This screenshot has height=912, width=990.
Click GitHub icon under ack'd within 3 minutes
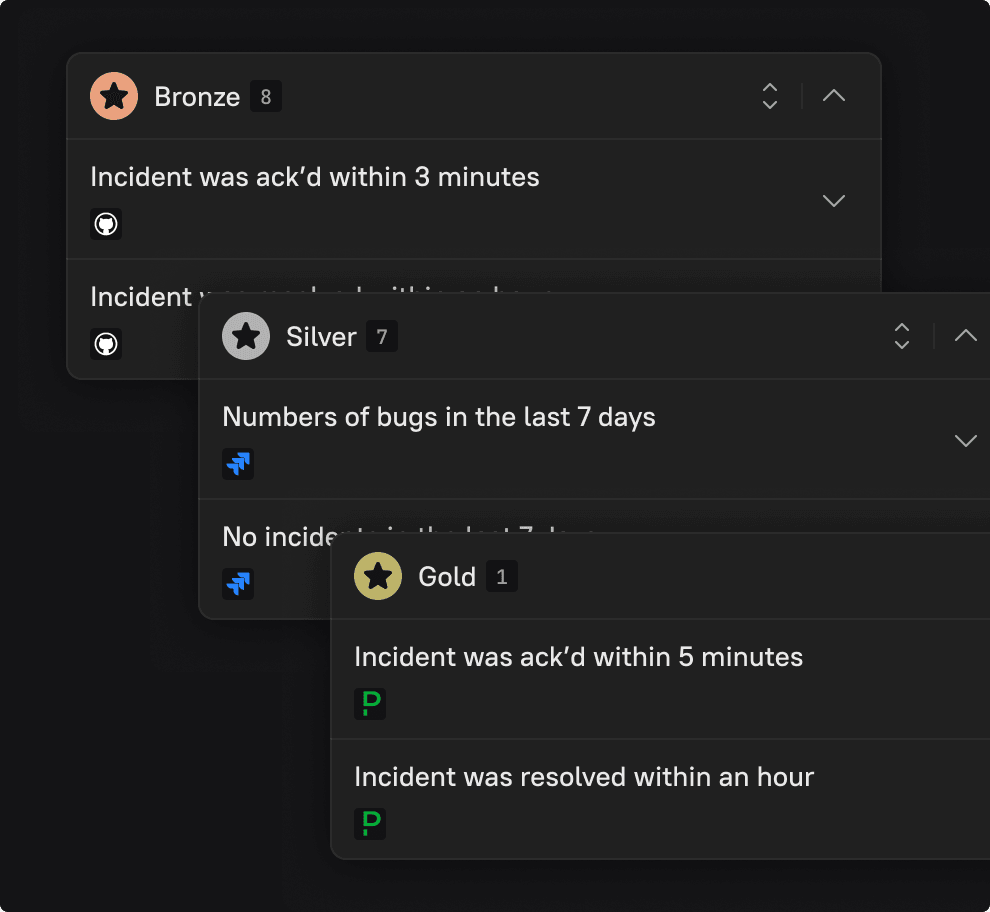pyautogui.click(x=106, y=224)
